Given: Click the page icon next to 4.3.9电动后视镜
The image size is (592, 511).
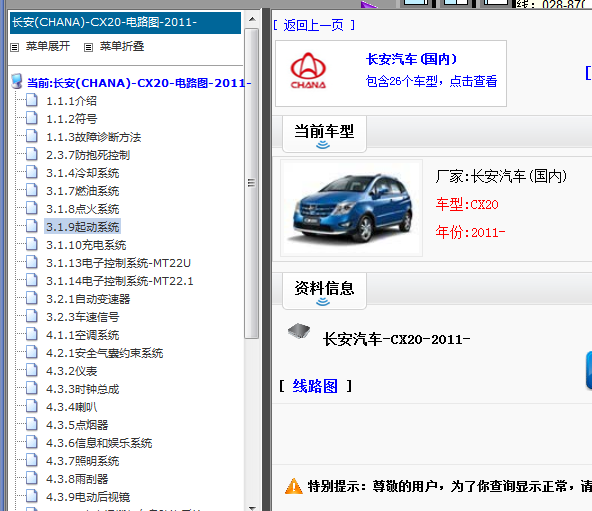Looking at the screenshot, I should pos(32,497).
